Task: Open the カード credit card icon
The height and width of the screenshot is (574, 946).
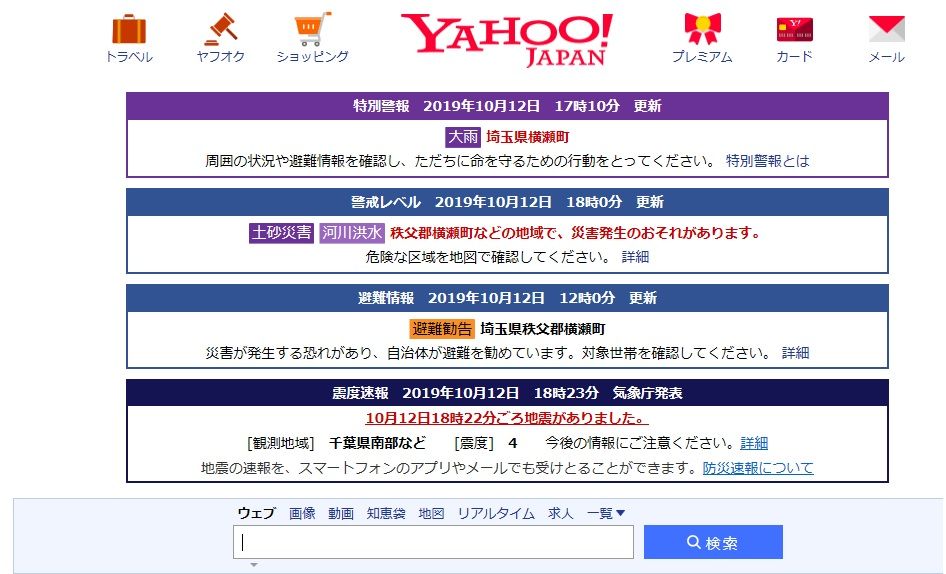Action: click(795, 29)
